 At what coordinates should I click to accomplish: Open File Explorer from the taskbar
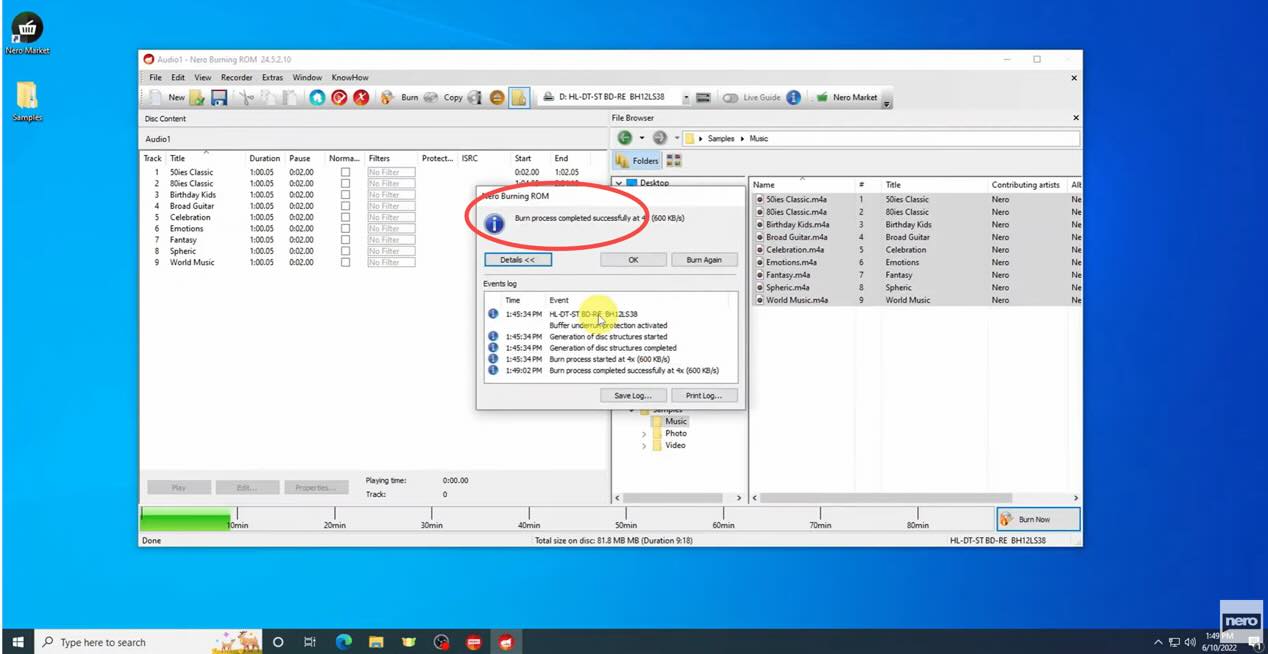376,642
